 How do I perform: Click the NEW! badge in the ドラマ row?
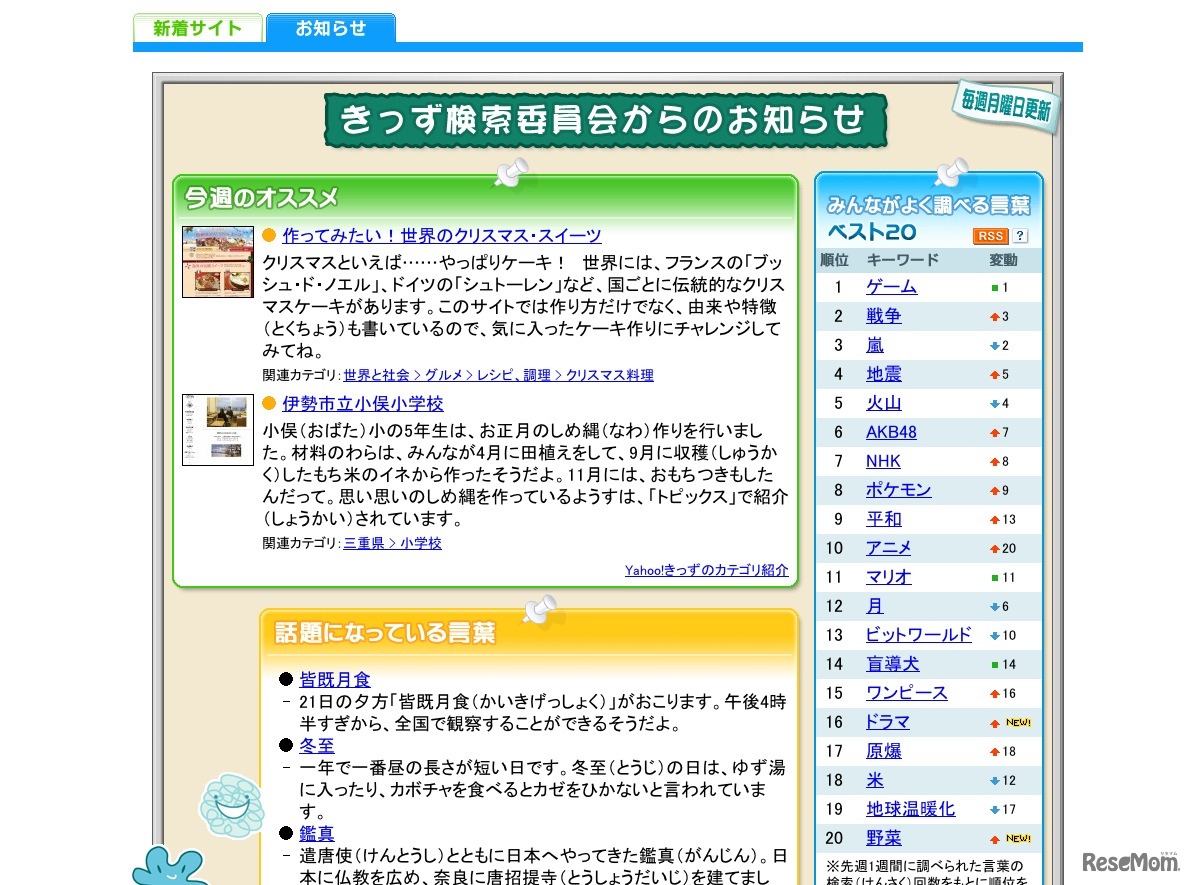tap(1018, 722)
